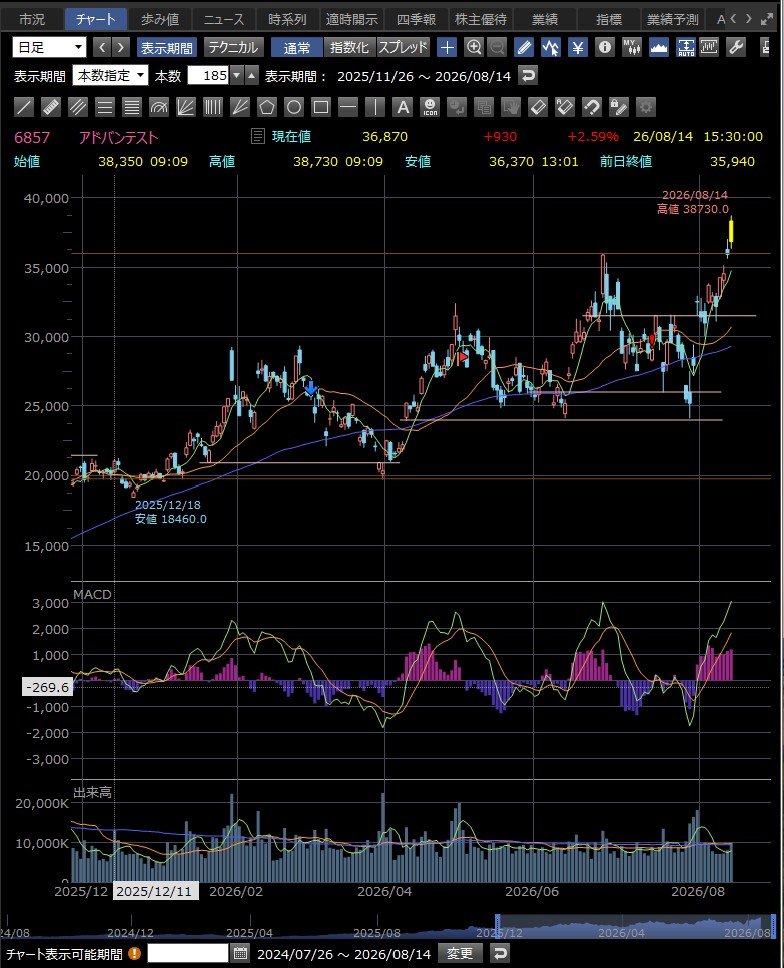The image size is (784, 968).
Task: Open the icon stamp tool
Action: [x=430, y=107]
